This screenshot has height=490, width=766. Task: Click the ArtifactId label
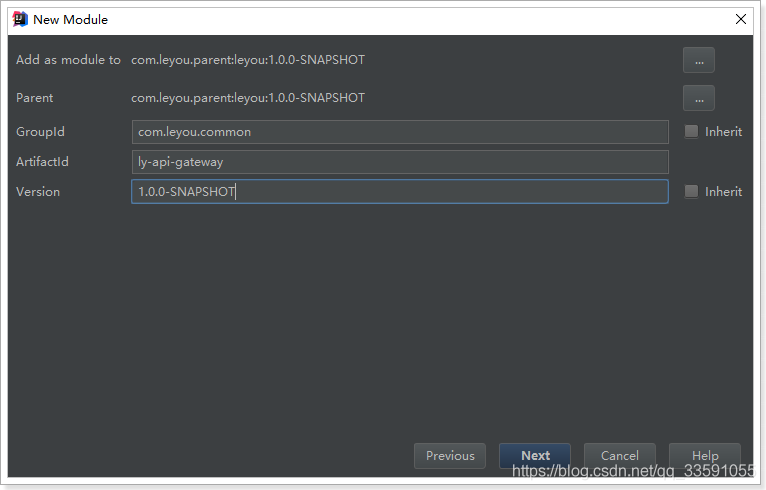click(42, 162)
